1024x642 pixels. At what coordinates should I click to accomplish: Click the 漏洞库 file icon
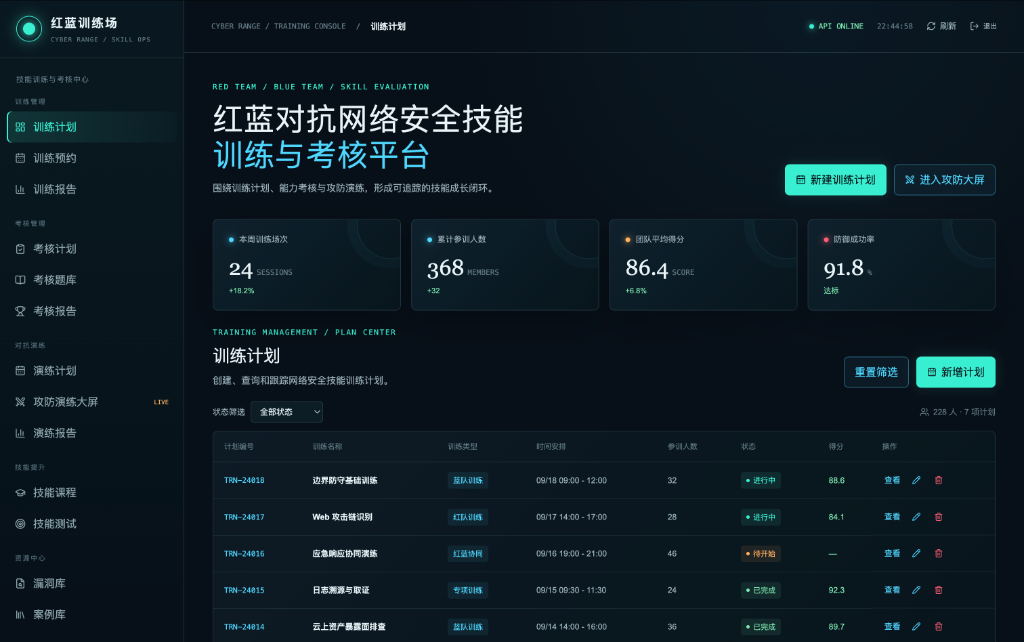click(x=20, y=584)
